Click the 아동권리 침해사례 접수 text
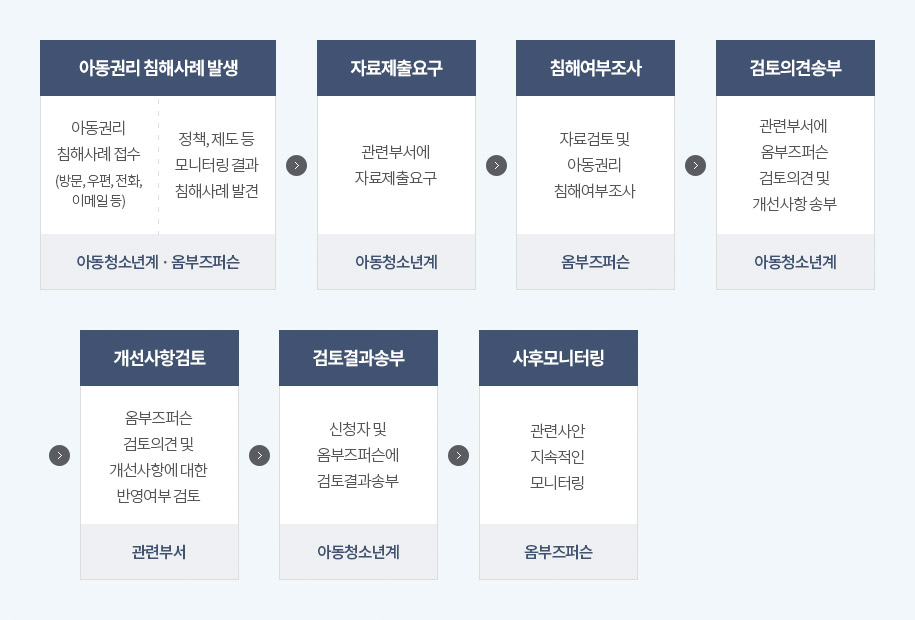915x620 pixels. (x=99, y=141)
